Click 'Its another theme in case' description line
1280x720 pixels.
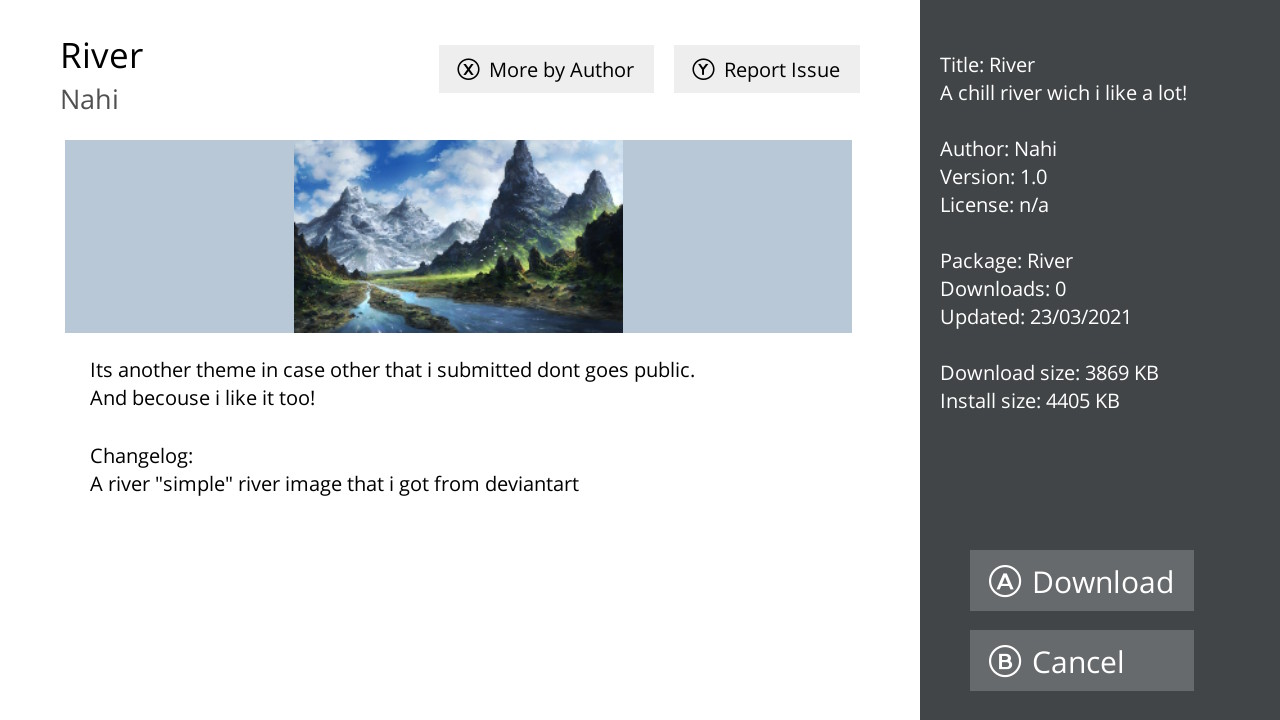(392, 370)
